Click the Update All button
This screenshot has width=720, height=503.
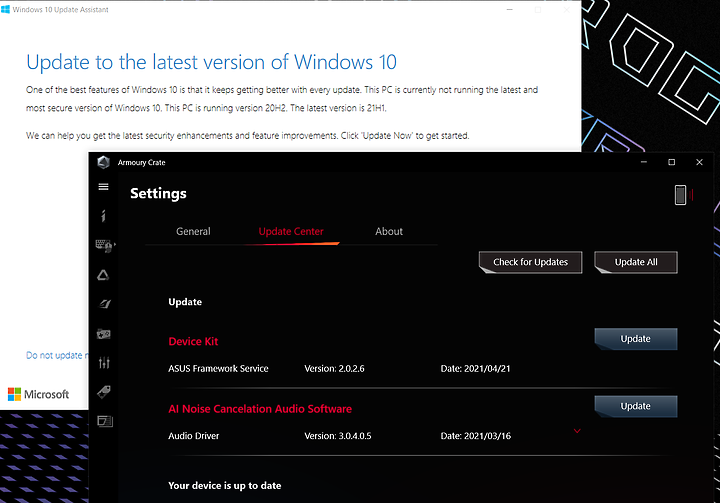[x=636, y=262]
